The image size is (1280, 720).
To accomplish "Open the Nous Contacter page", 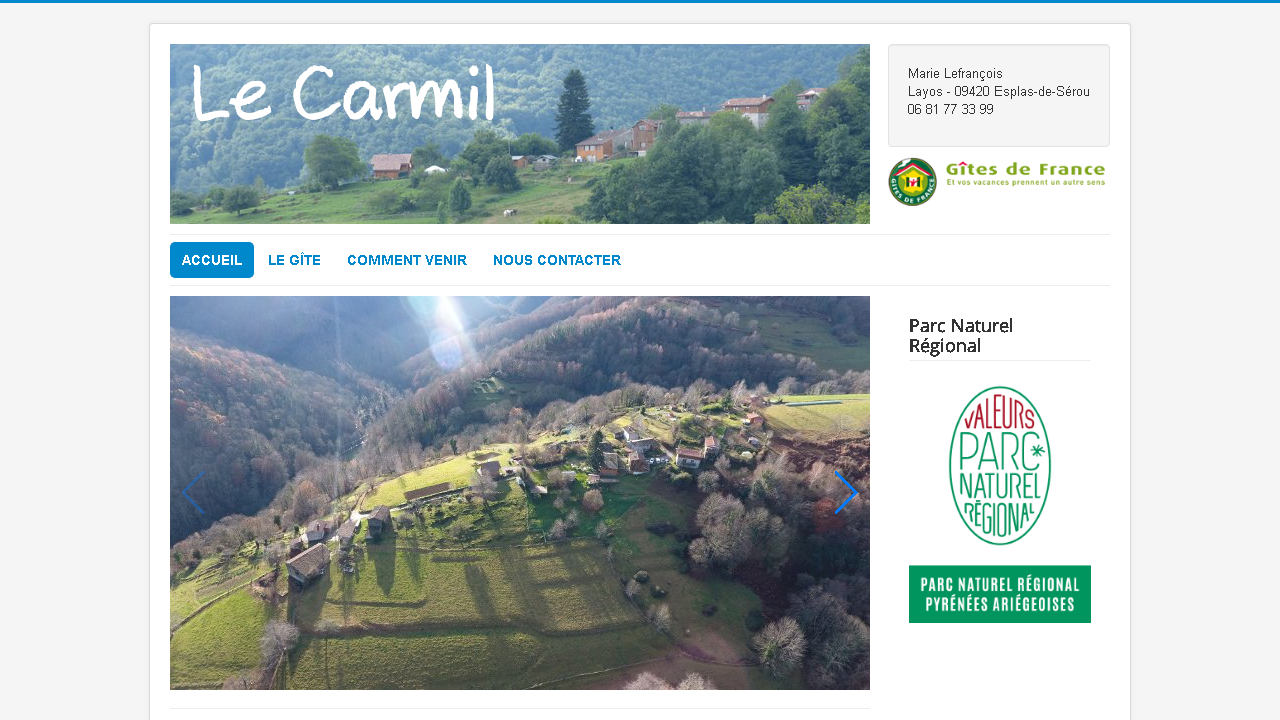I will [x=557, y=260].
